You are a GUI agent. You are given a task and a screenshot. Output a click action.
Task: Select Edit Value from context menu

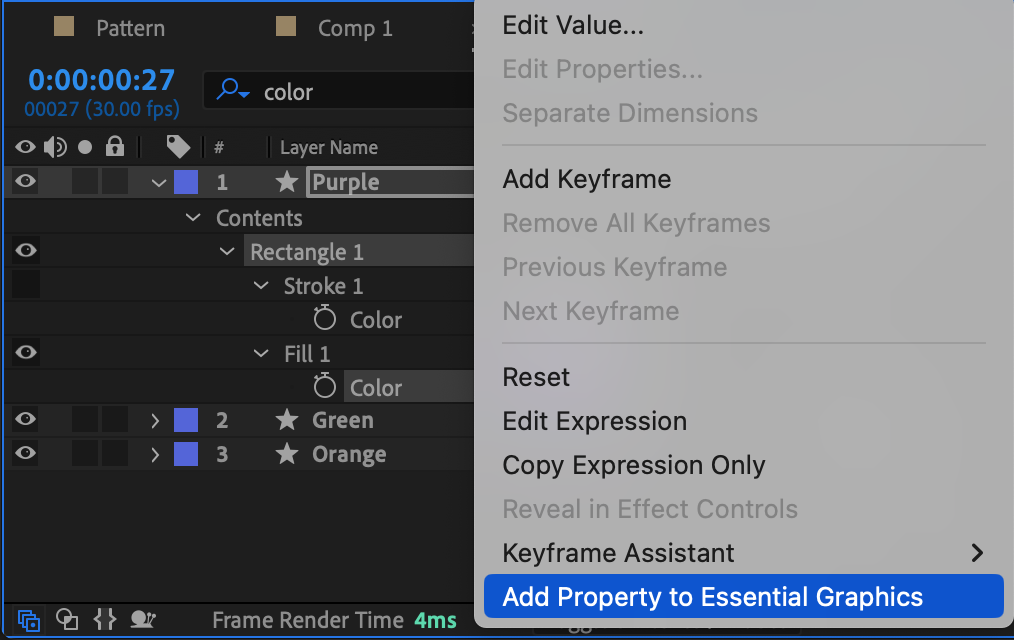tap(573, 26)
